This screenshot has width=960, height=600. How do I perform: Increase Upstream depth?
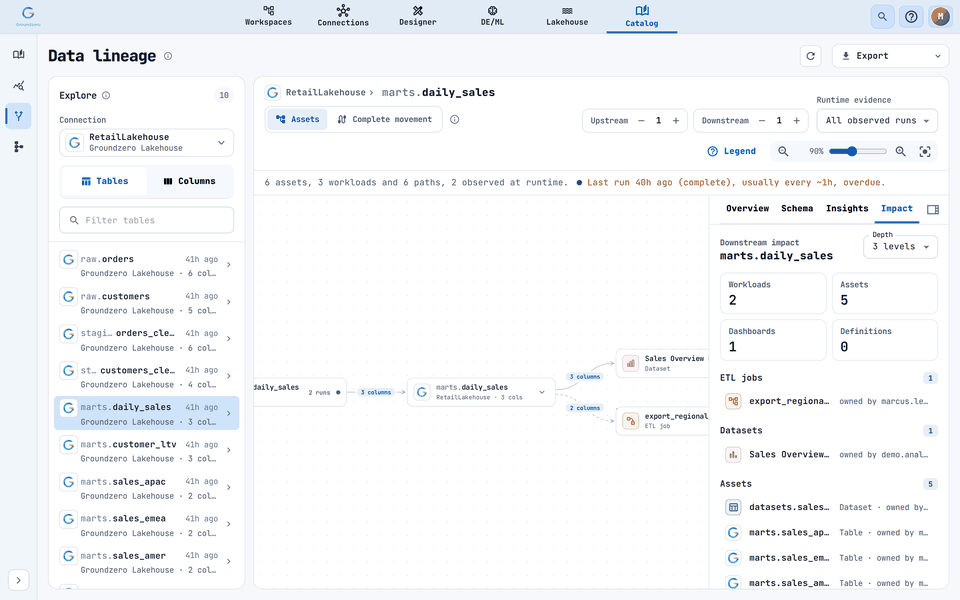pyautogui.click(x=676, y=121)
